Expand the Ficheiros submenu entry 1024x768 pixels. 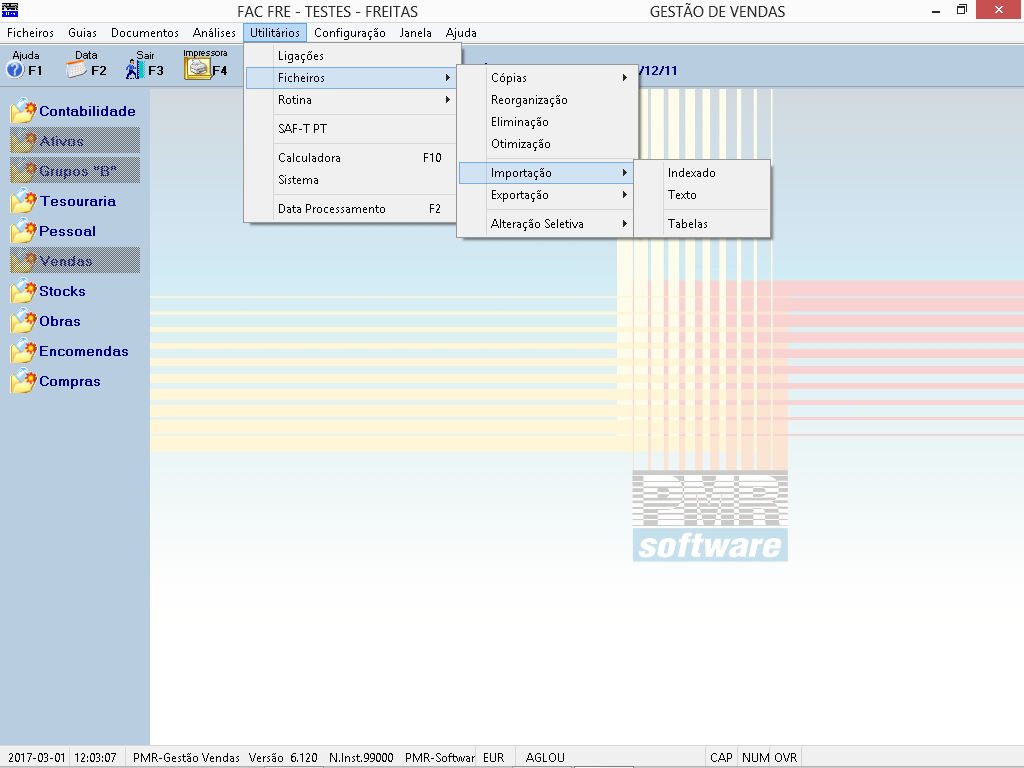click(x=351, y=78)
